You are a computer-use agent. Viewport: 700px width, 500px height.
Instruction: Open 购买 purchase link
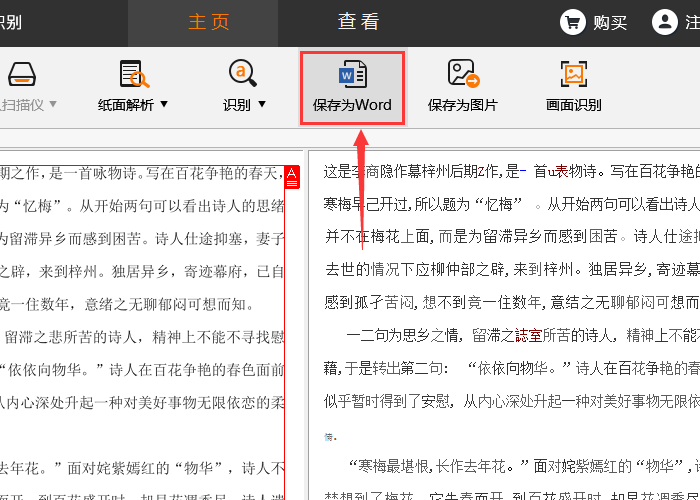(610, 22)
